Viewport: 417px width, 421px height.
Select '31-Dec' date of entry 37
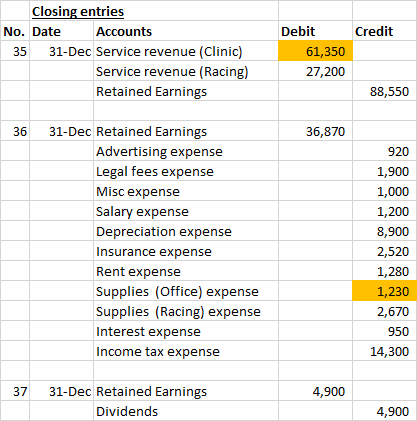pos(62,391)
